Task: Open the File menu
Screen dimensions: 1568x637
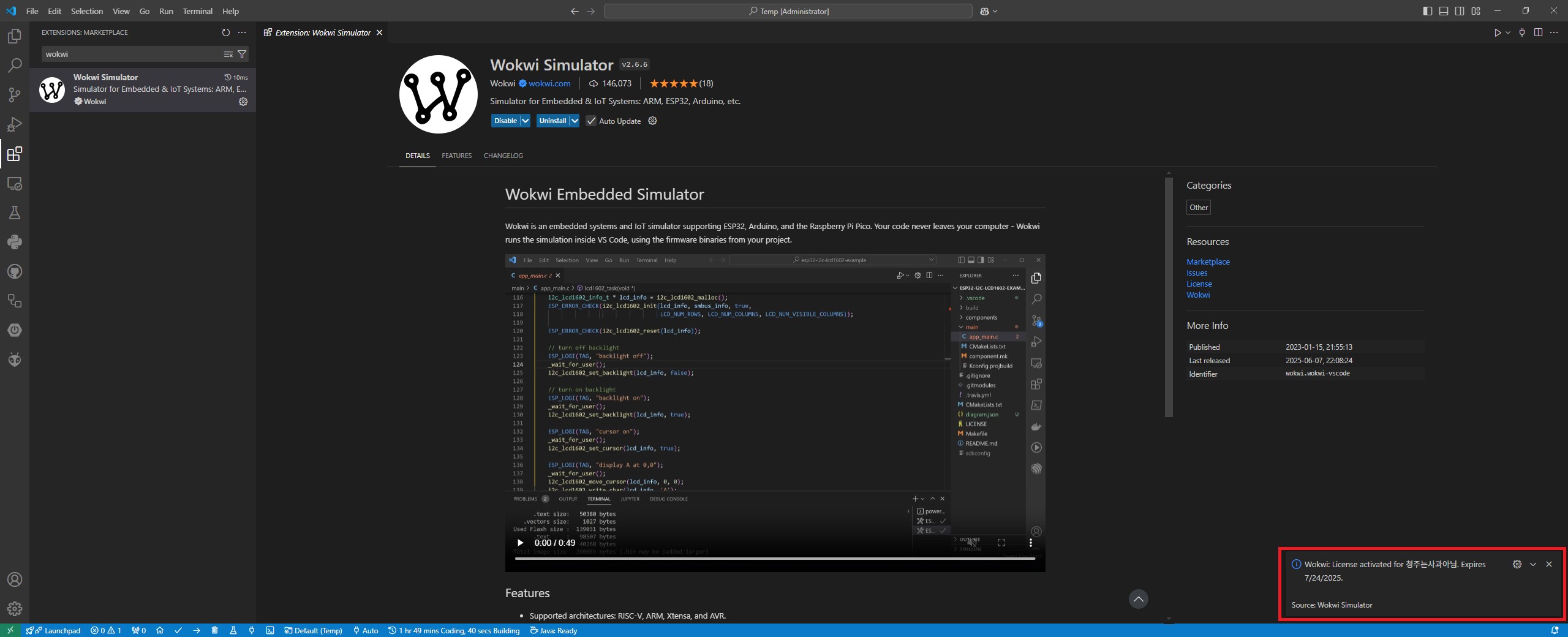Action: (32, 11)
